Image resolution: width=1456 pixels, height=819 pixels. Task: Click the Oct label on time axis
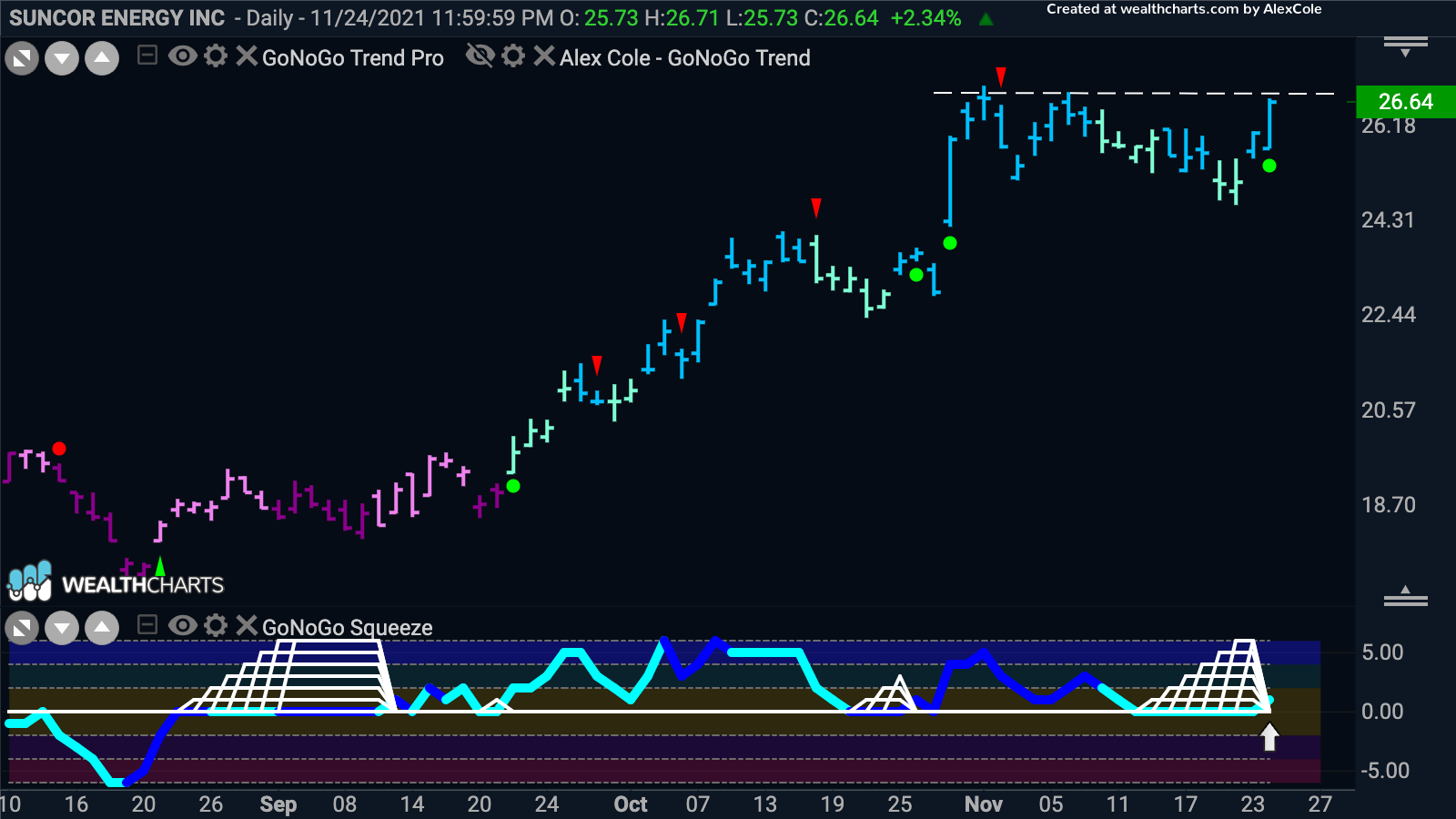(631, 804)
